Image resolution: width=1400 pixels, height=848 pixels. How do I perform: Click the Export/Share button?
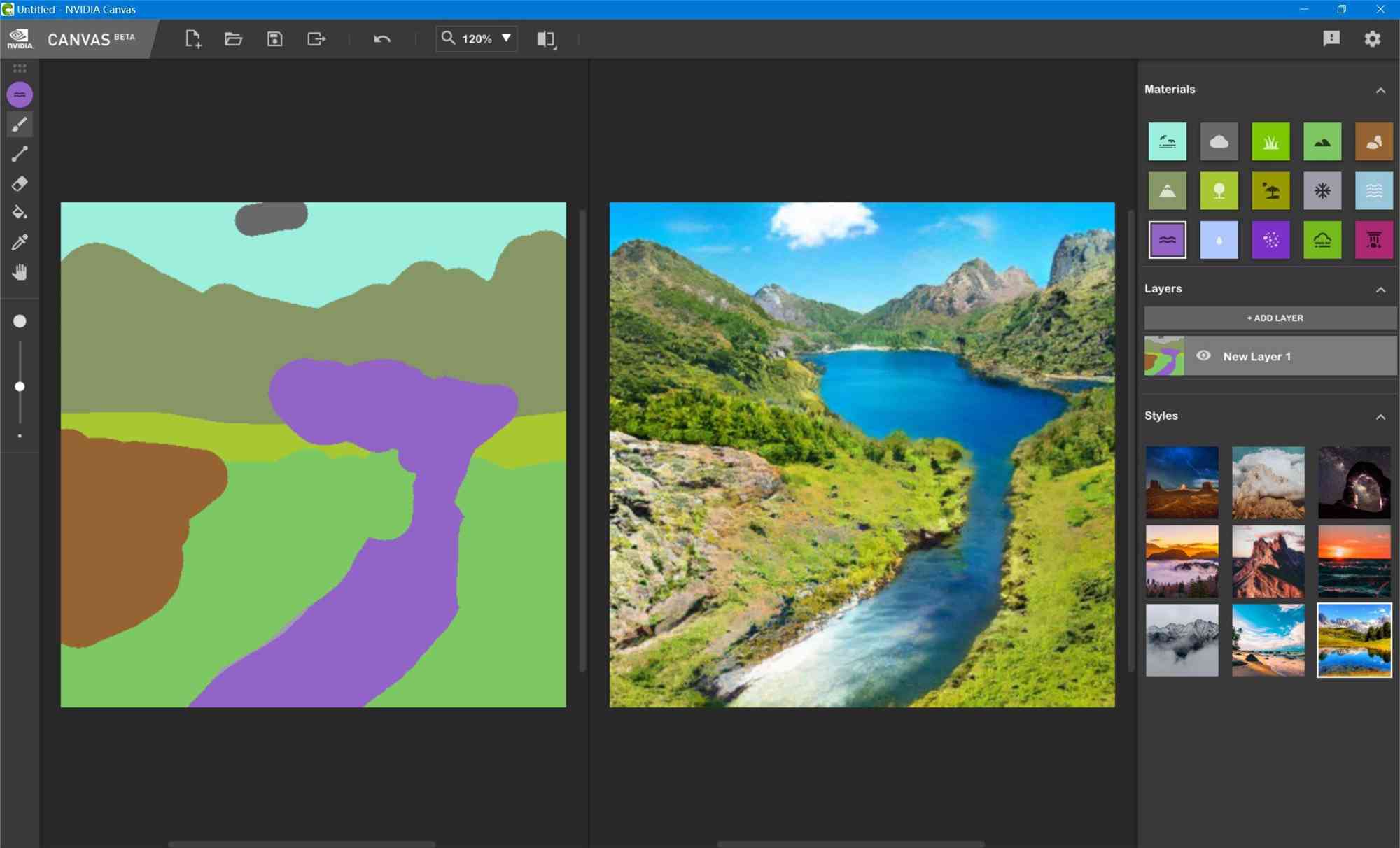pyautogui.click(x=316, y=38)
